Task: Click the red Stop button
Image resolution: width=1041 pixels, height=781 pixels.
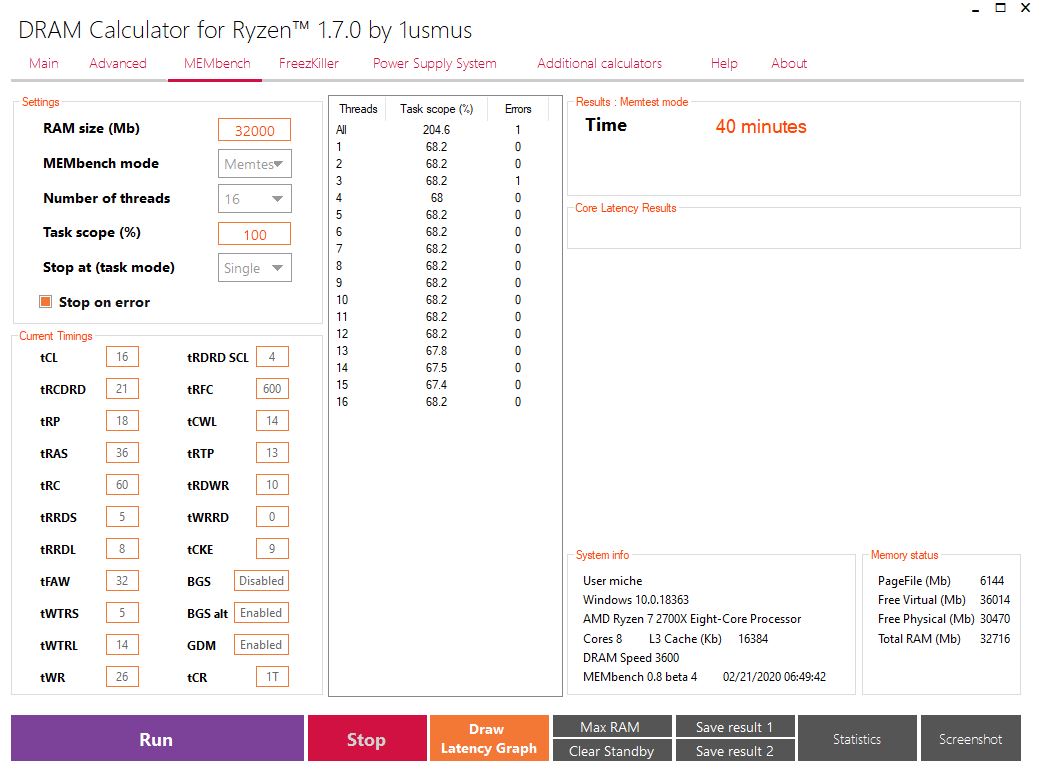Action: point(367,738)
